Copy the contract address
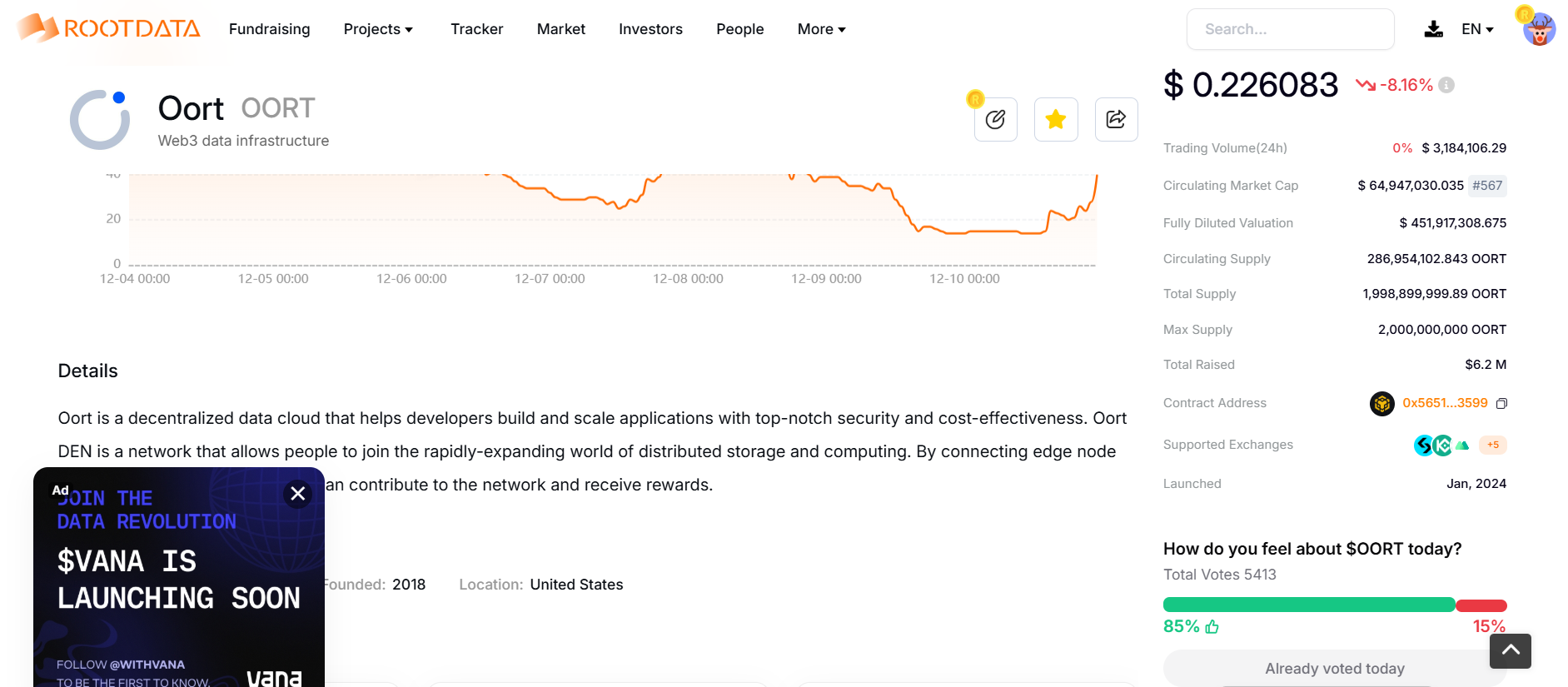Image resolution: width=1568 pixels, height=687 pixels. pos(1501,404)
